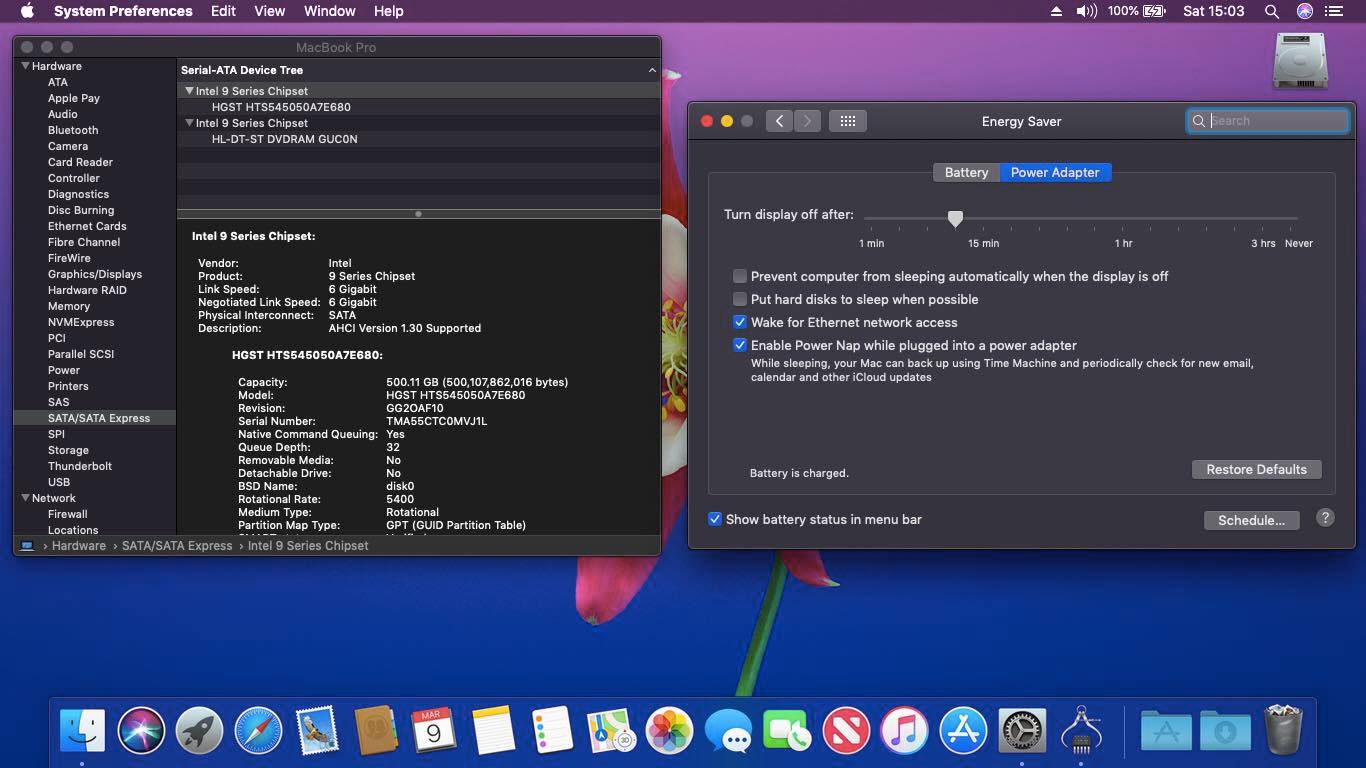Viewport: 1366px width, 768px height.
Task: Open Siri from the dock
Action: pyautogui.click(x=141, y=731)
